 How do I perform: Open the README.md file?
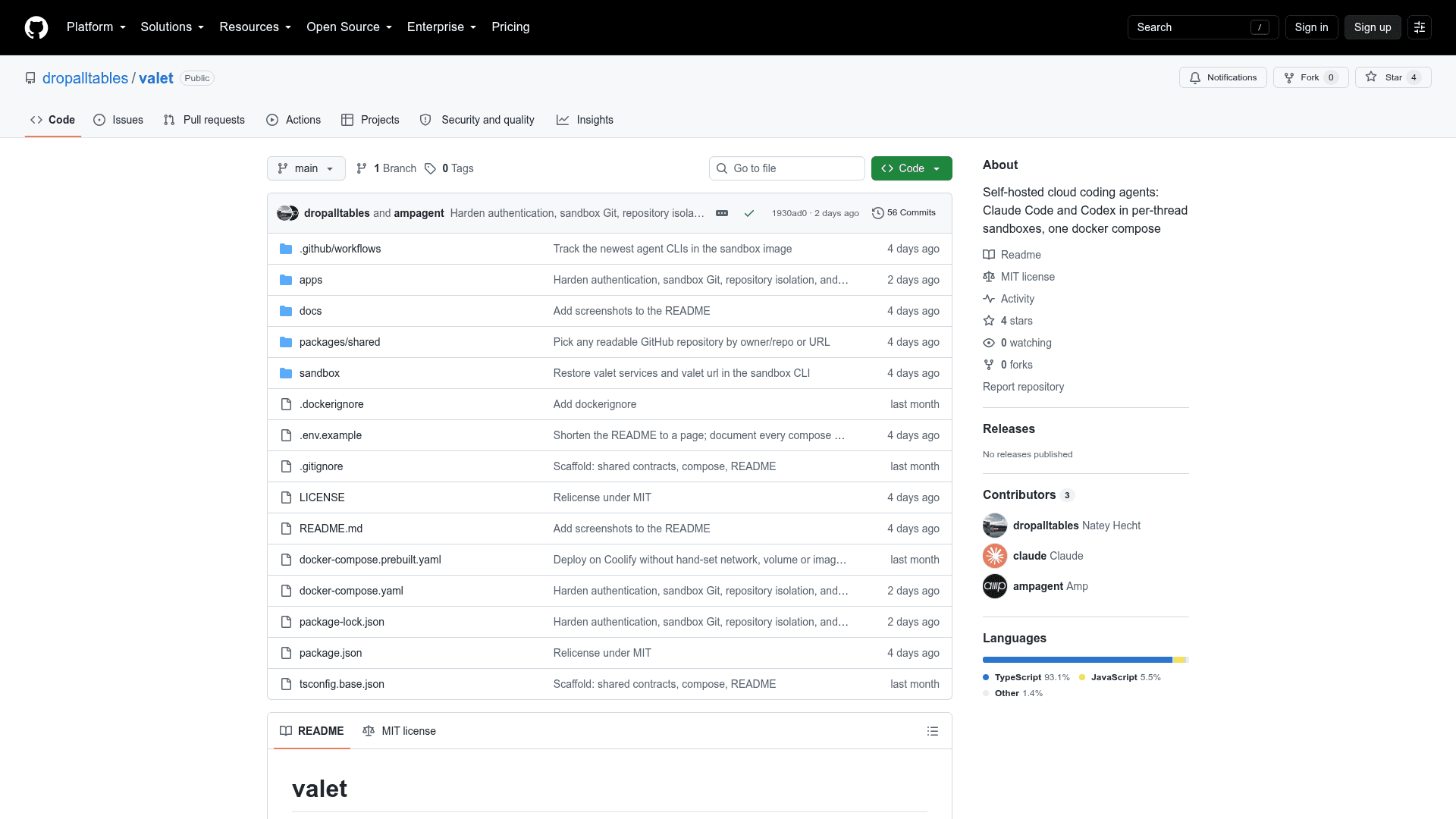click(331, 529)
